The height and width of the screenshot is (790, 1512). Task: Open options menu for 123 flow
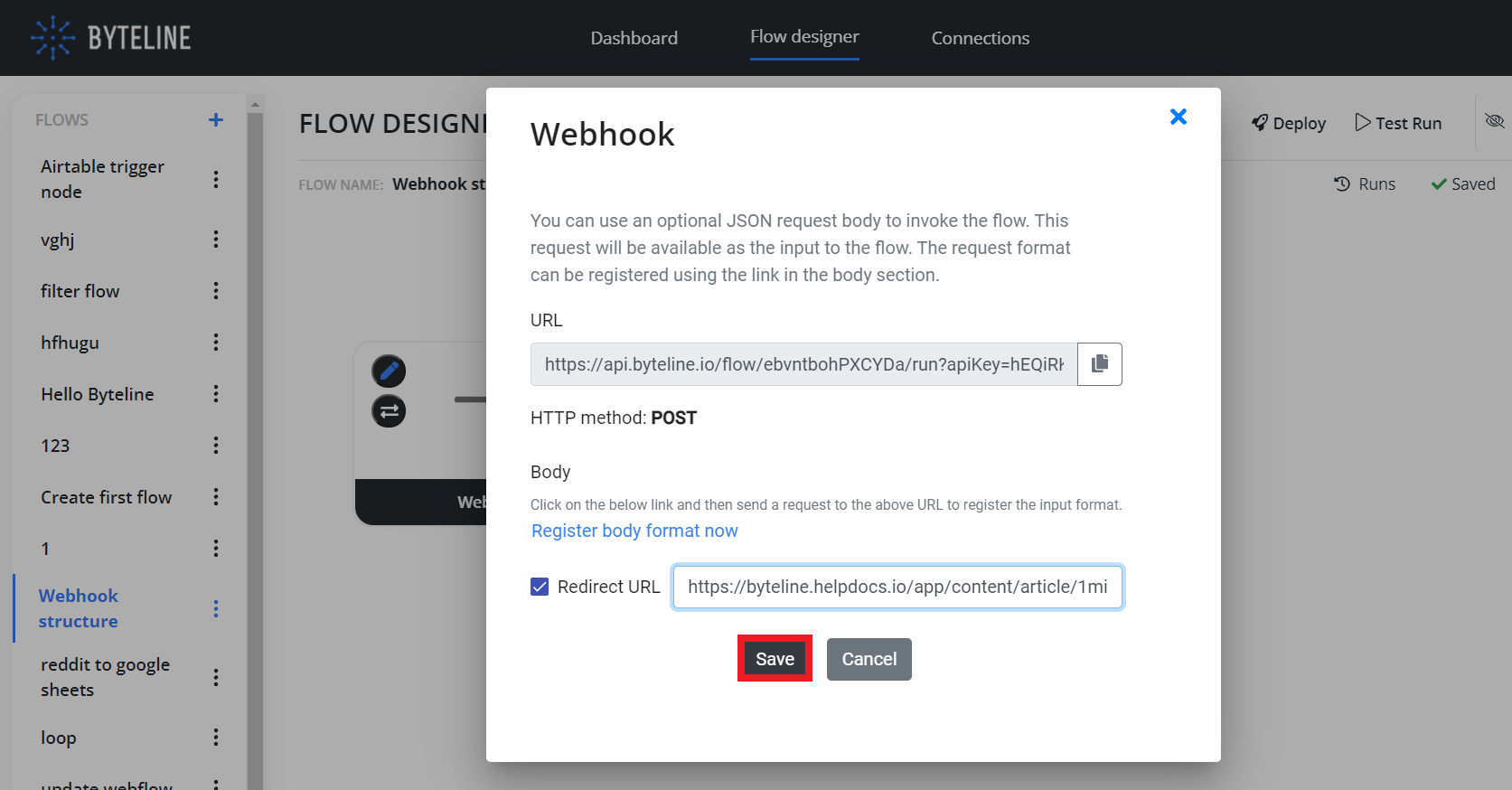[216, 446]
